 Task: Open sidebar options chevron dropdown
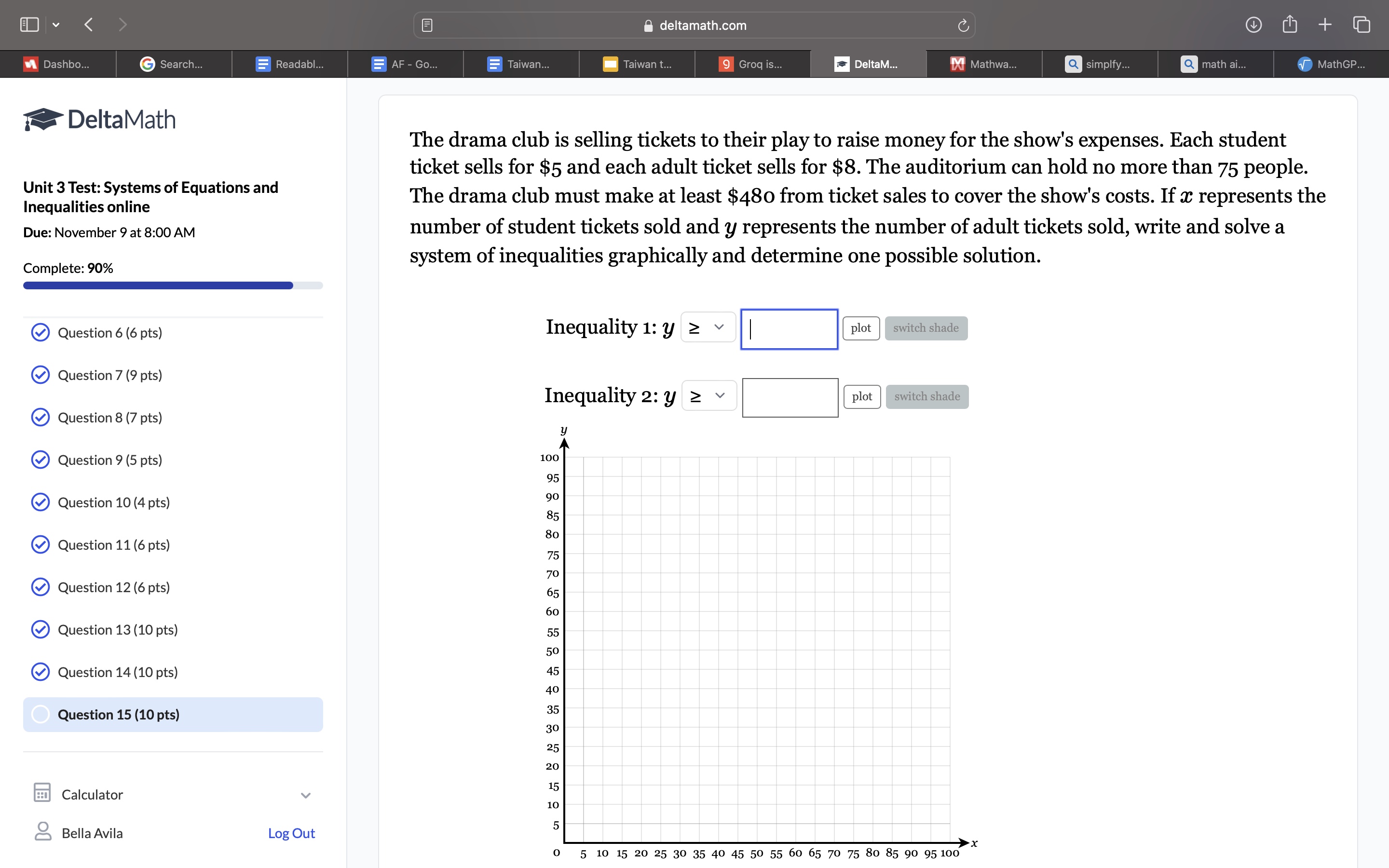click(x=55, y=25)
